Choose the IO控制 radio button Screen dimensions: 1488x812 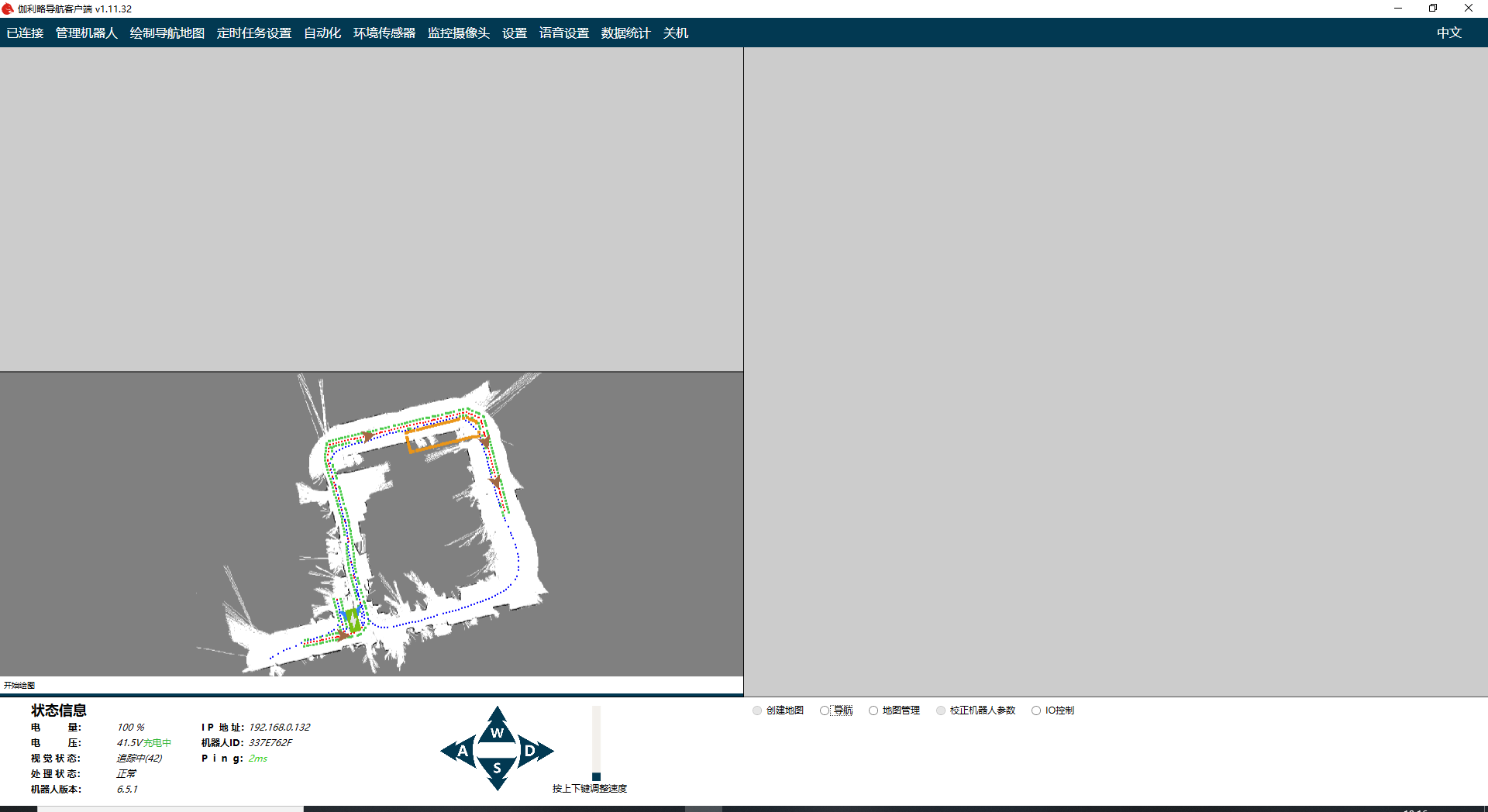point(1036,710)
